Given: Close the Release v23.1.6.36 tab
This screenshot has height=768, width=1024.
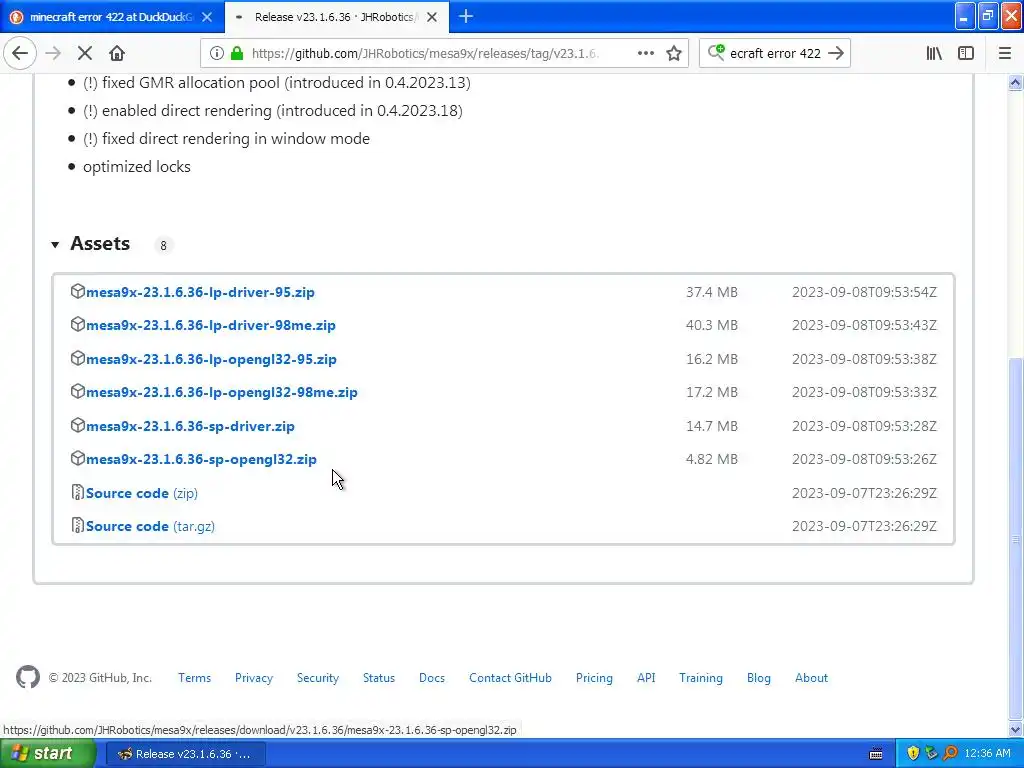Looking at the screenshot, I should pos(432,17).
